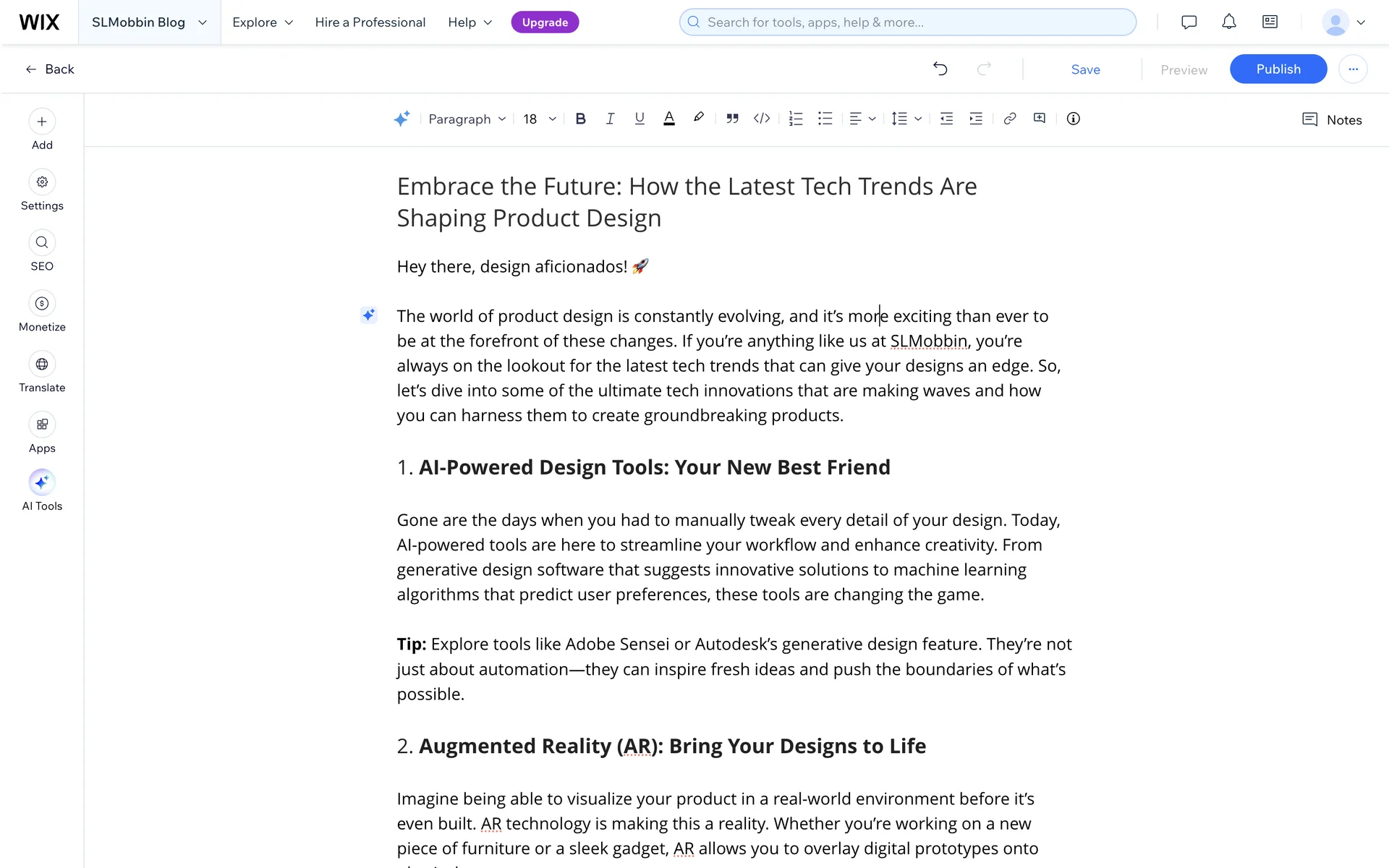
Task: Insert a hyperlink using the link icon
Action: [1010, 119]
